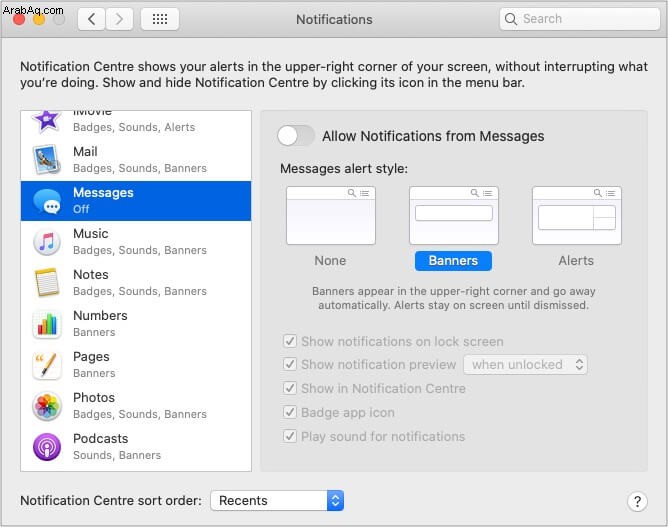Select Messages row in the app list

(x=136, y=201)
